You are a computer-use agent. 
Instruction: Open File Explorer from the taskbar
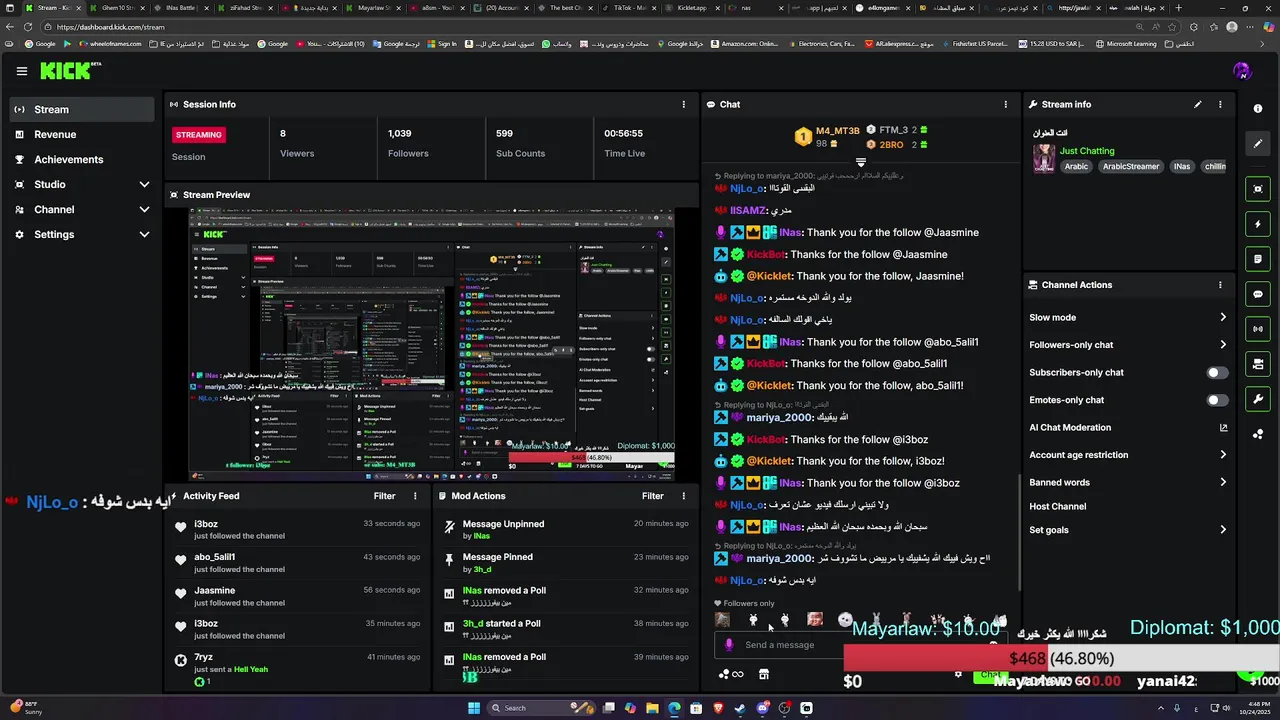(x=652, y=708)
